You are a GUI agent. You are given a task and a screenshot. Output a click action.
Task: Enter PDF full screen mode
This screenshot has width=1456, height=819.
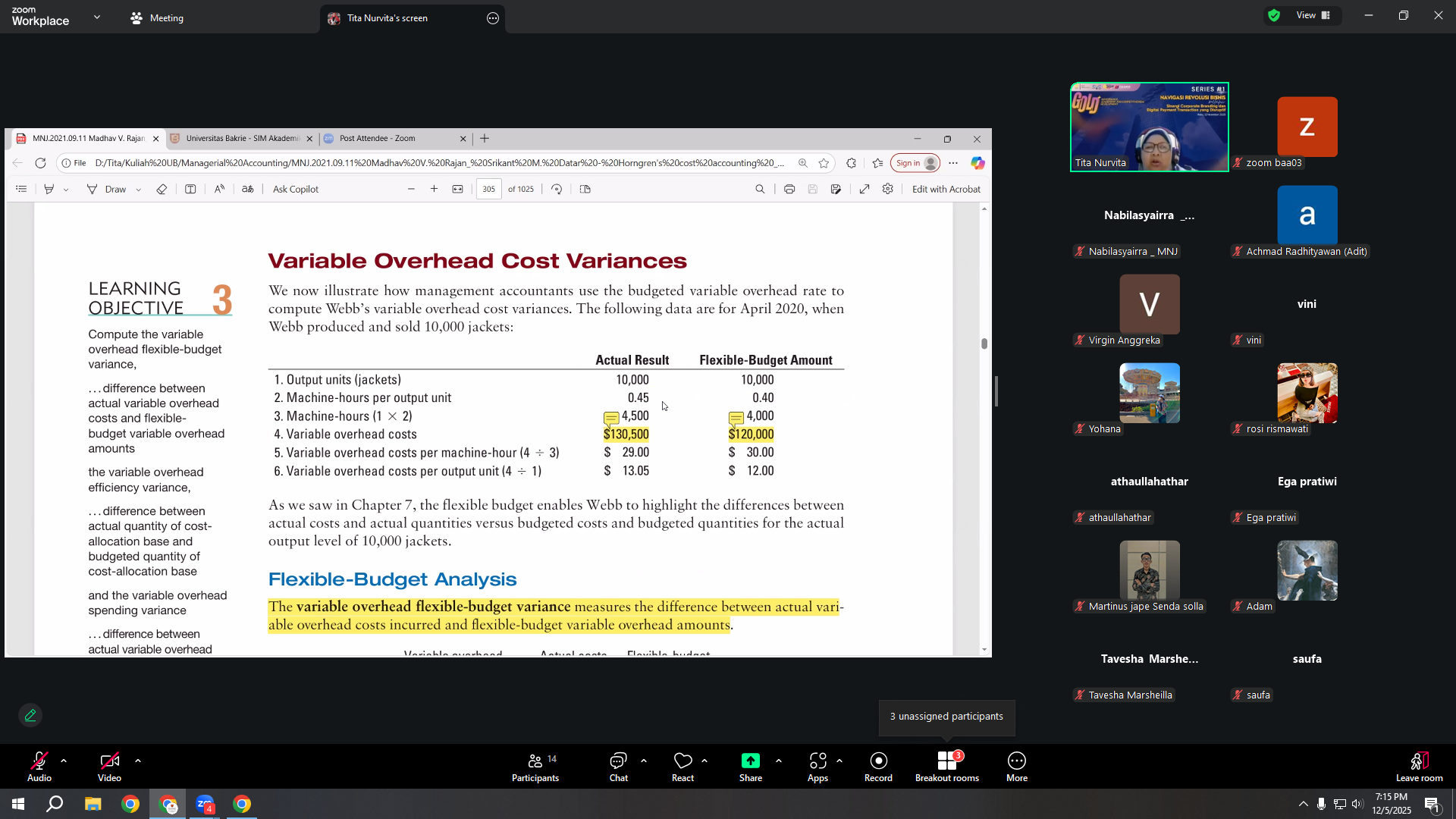[x=864, y=189]
